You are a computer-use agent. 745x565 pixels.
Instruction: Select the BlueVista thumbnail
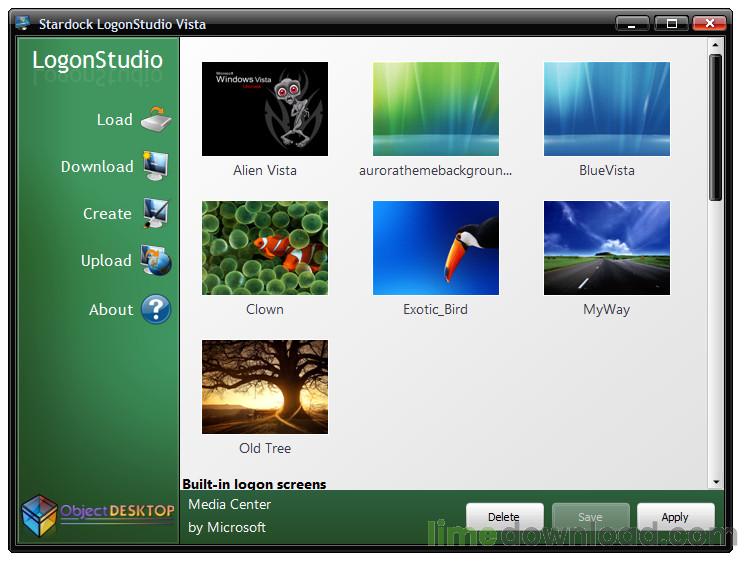coord(607,109)
